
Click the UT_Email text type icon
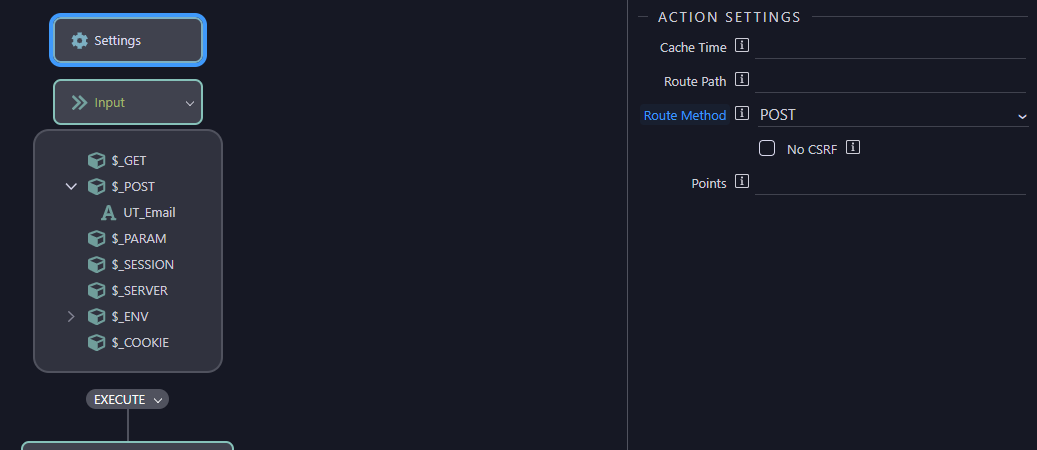108,213
